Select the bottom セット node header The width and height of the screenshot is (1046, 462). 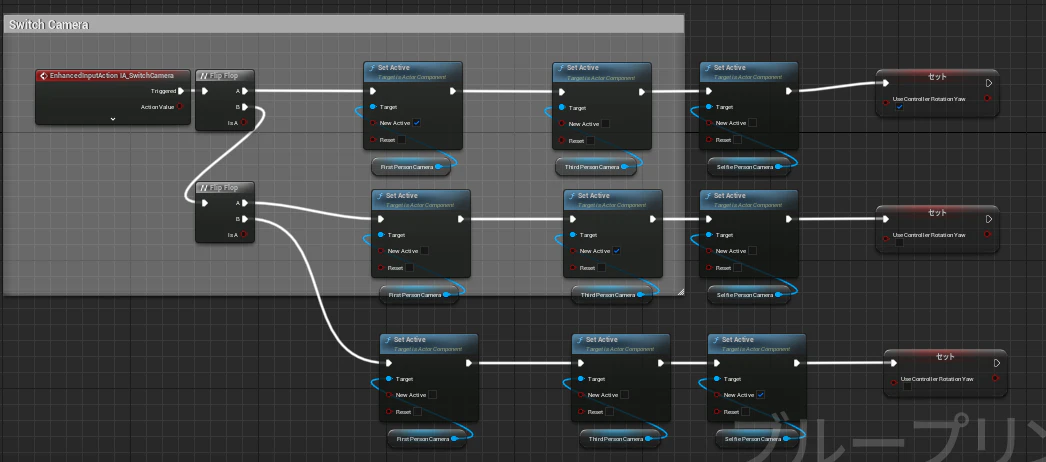click(945, 356)
